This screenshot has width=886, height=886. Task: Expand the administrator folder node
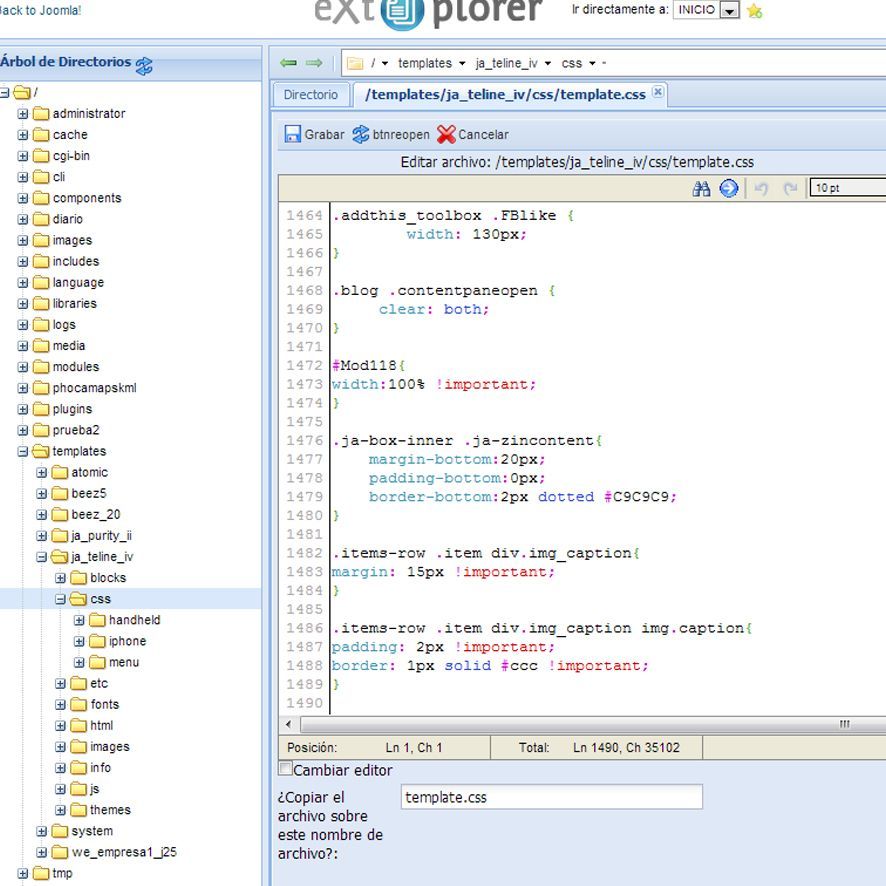point(23,114)
